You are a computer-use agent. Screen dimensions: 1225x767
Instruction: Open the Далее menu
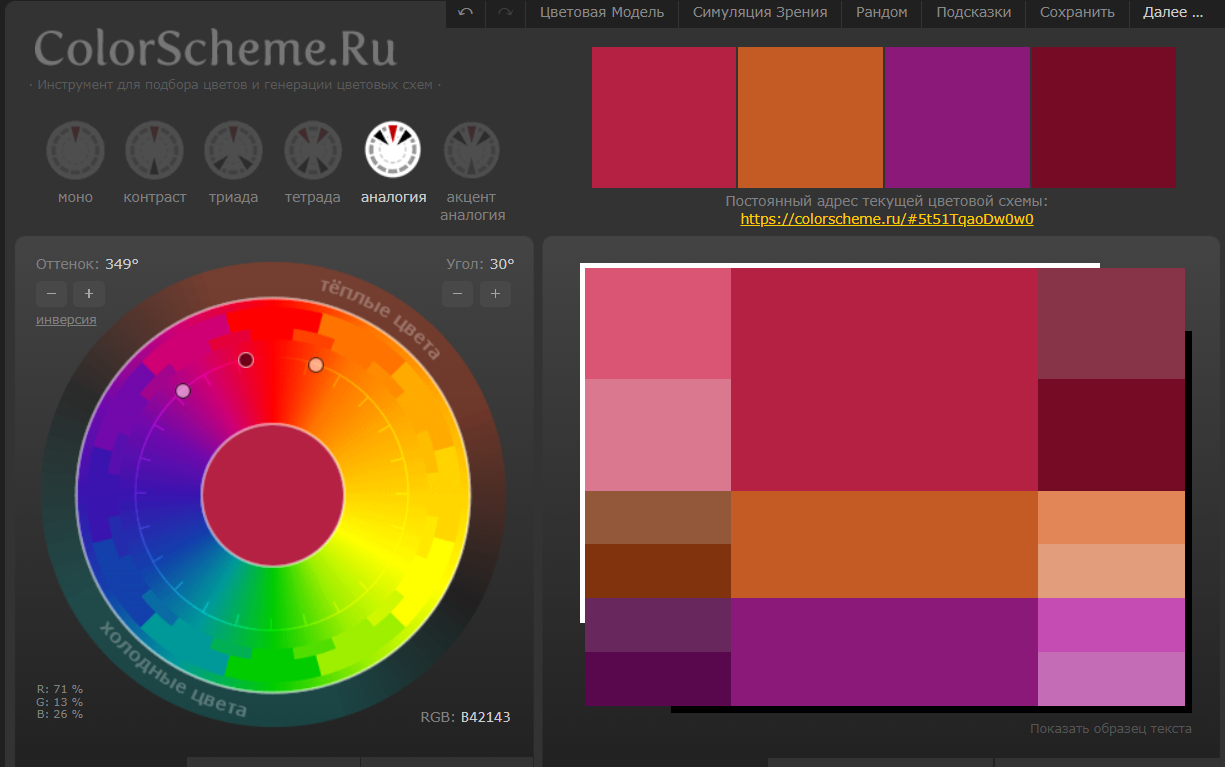(x=1172, y=13)
